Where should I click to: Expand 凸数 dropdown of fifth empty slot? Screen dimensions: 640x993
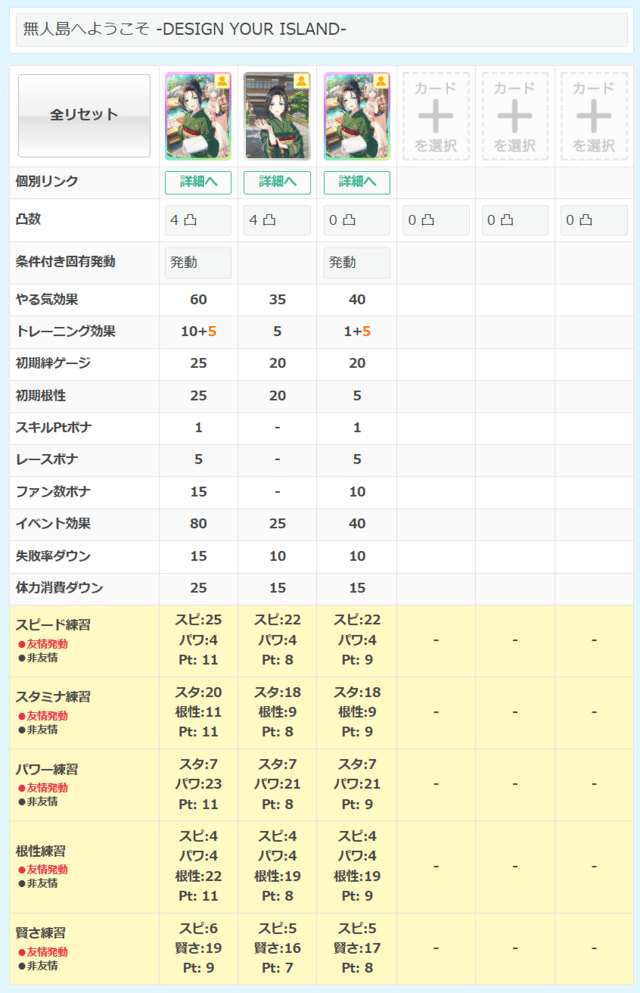coord(515,220)
